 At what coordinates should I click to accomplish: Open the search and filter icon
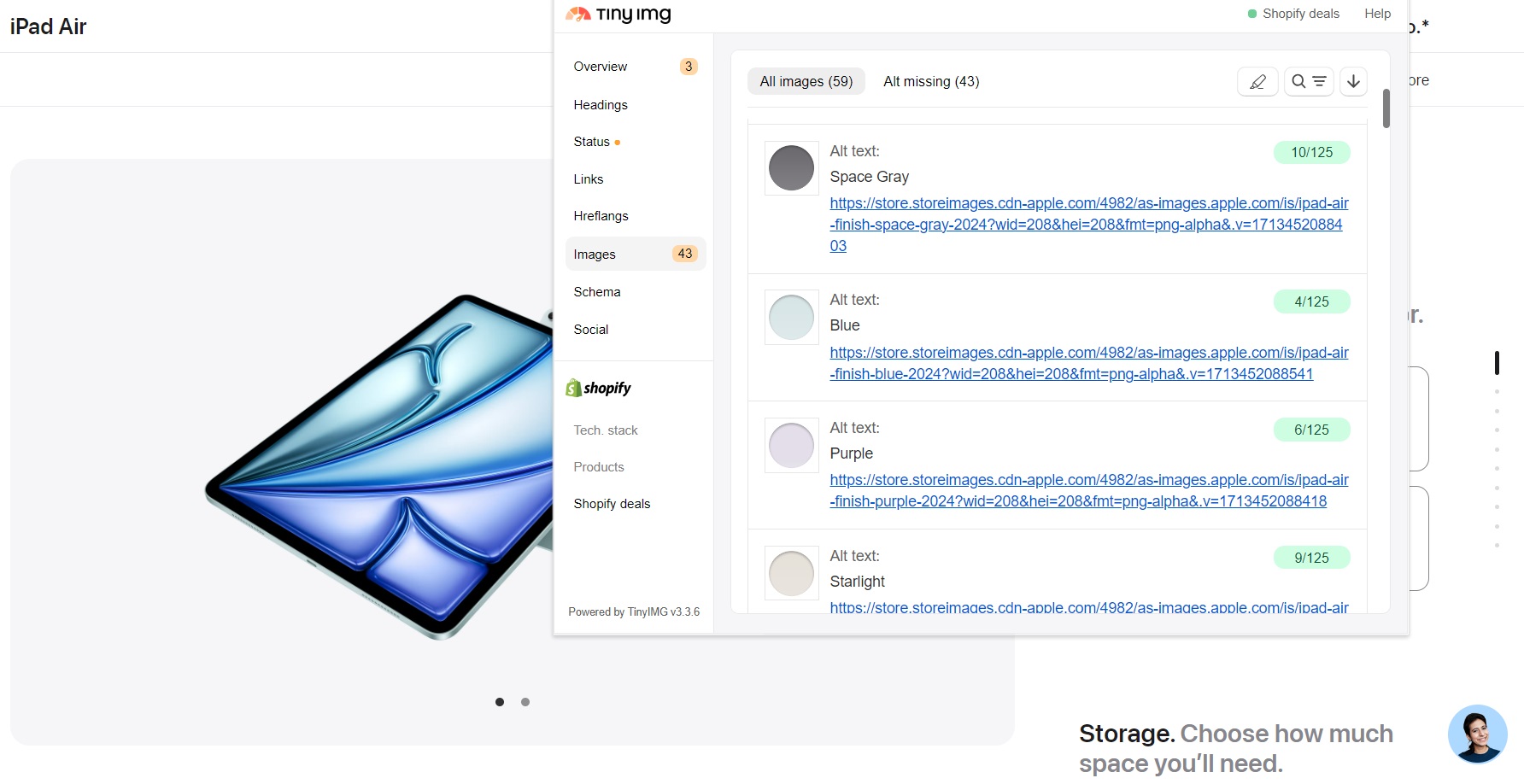click(1308, 82)
